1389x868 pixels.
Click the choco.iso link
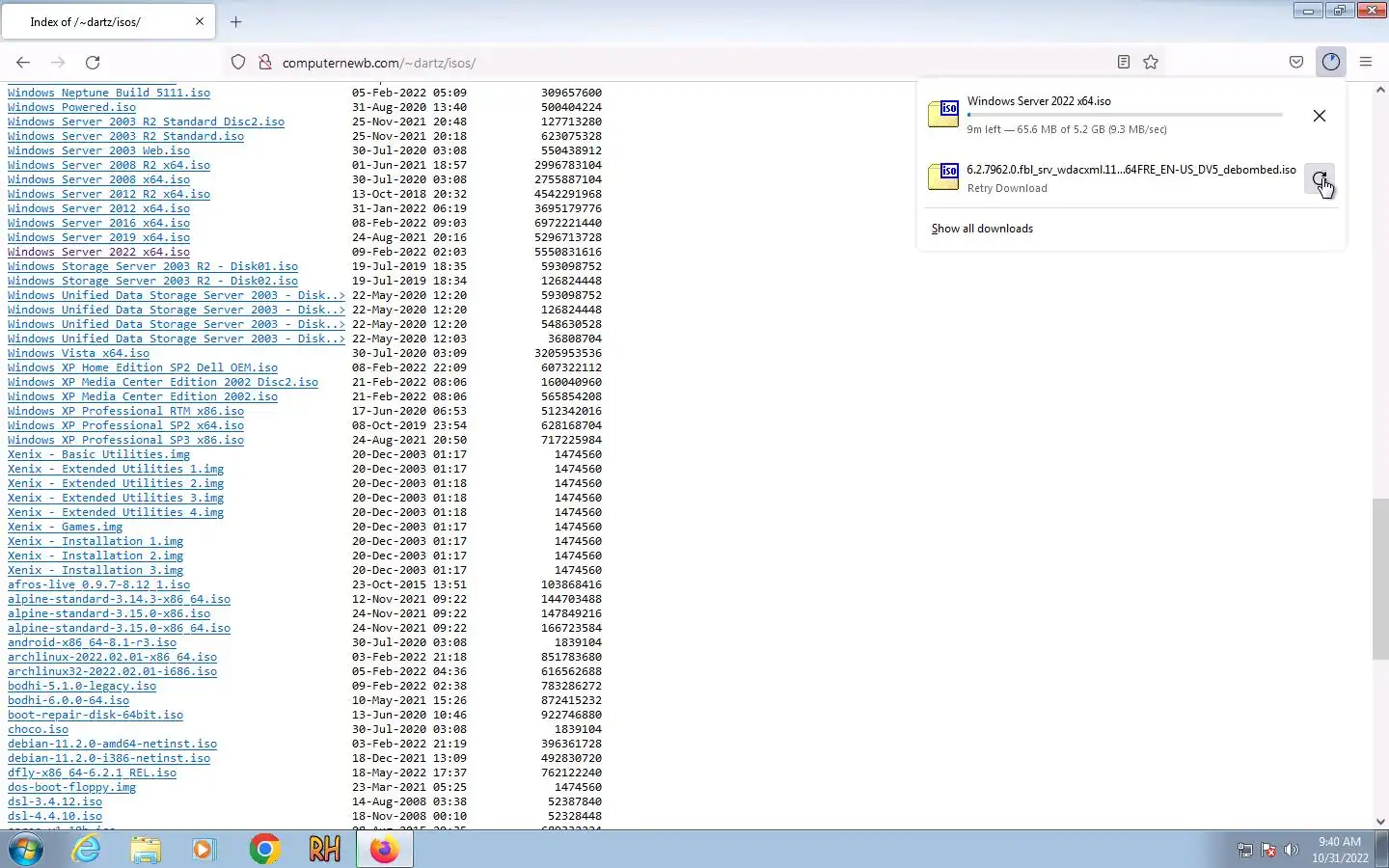(38, 729)
